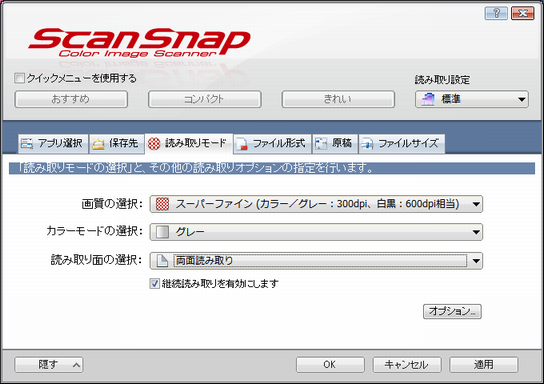The image size is (544, 384).
Task: Click the アプリ選択 tab icon
Action: point(27,143)
